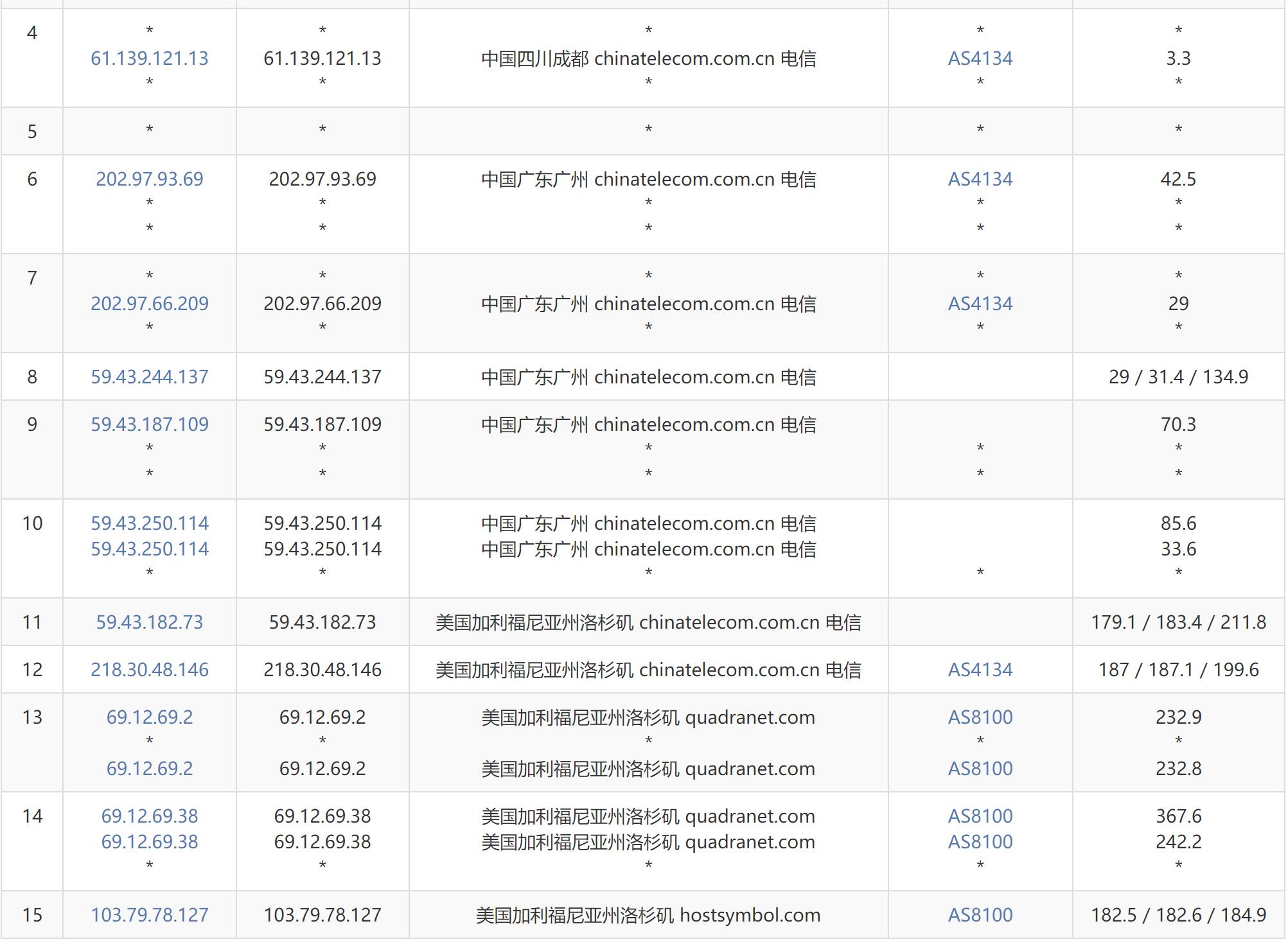
Task: Open IP link 103.79.78.127 in hop 15
Action: (x=150, y=915)
